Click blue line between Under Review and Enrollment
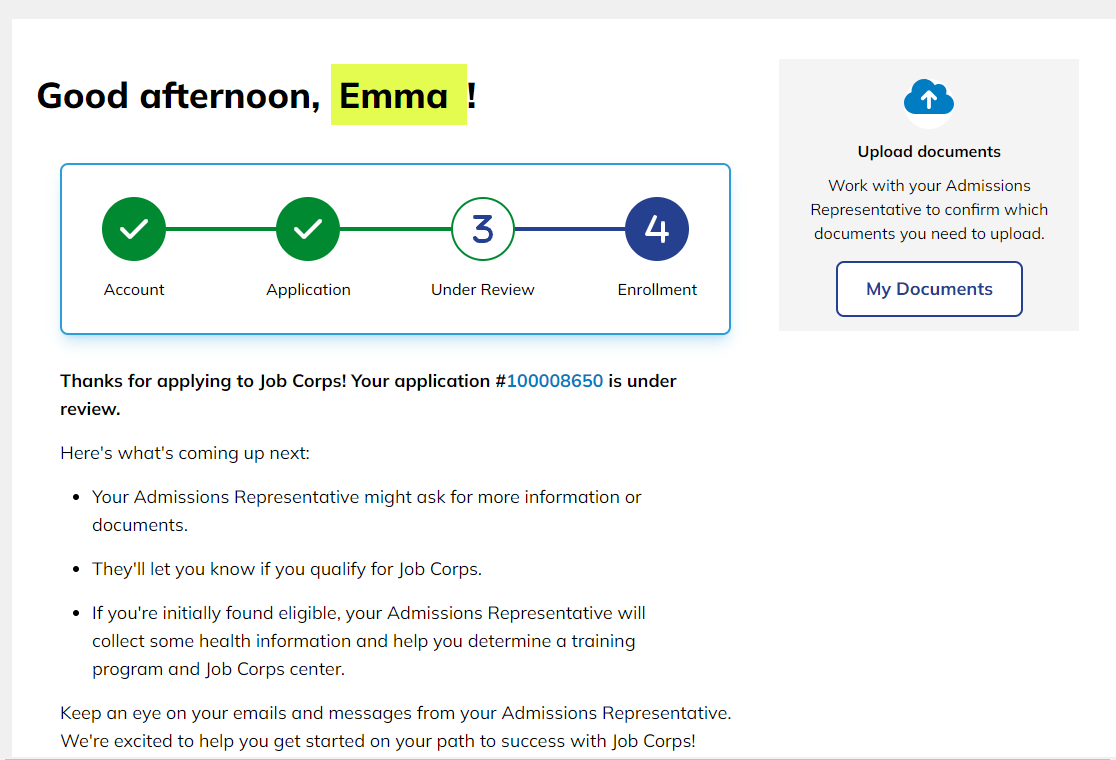The width and height of the screenshot is (1116, 760). (x=569, y=229)
